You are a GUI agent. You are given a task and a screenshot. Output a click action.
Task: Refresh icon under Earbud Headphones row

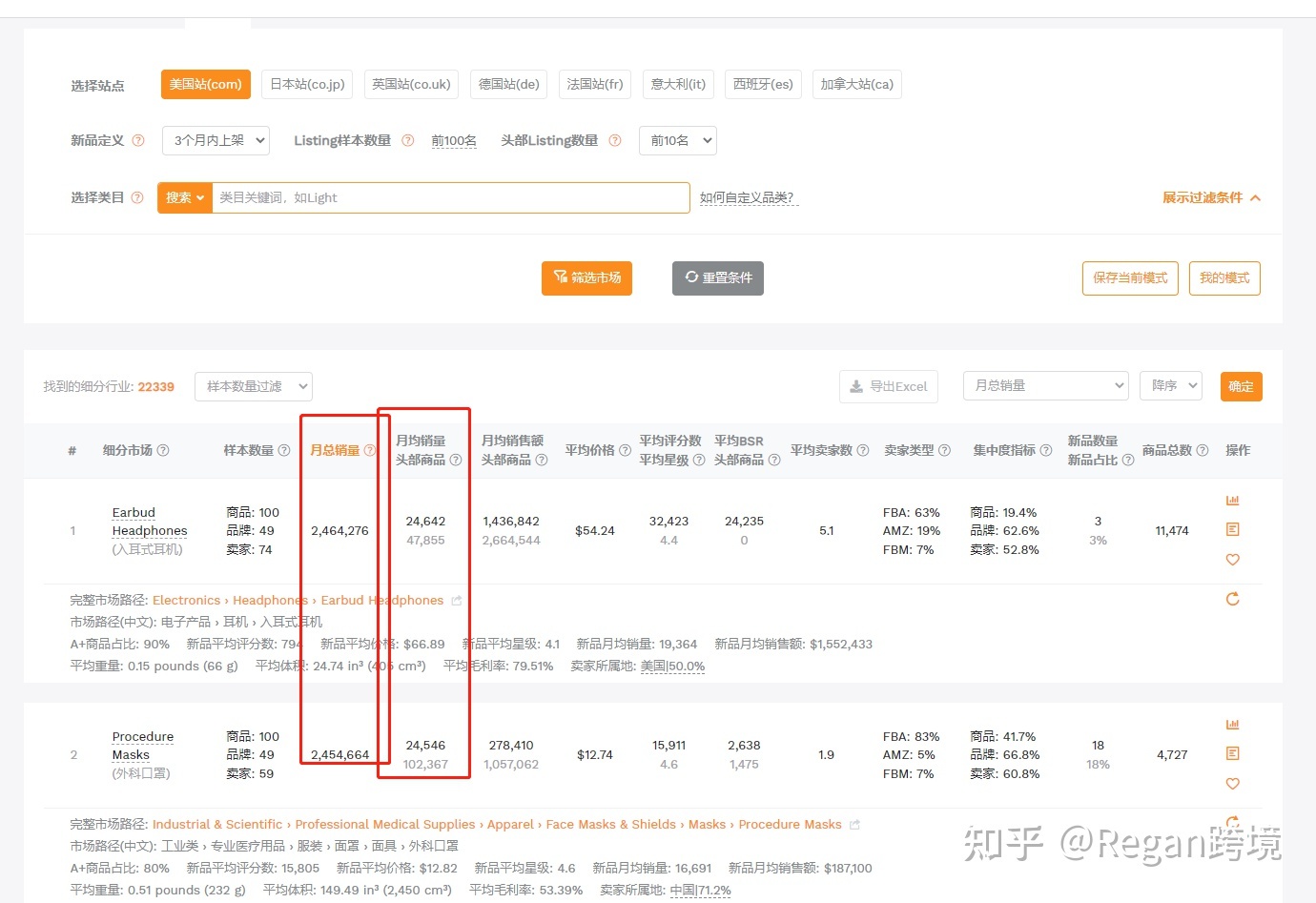(x=1232, y=599)
